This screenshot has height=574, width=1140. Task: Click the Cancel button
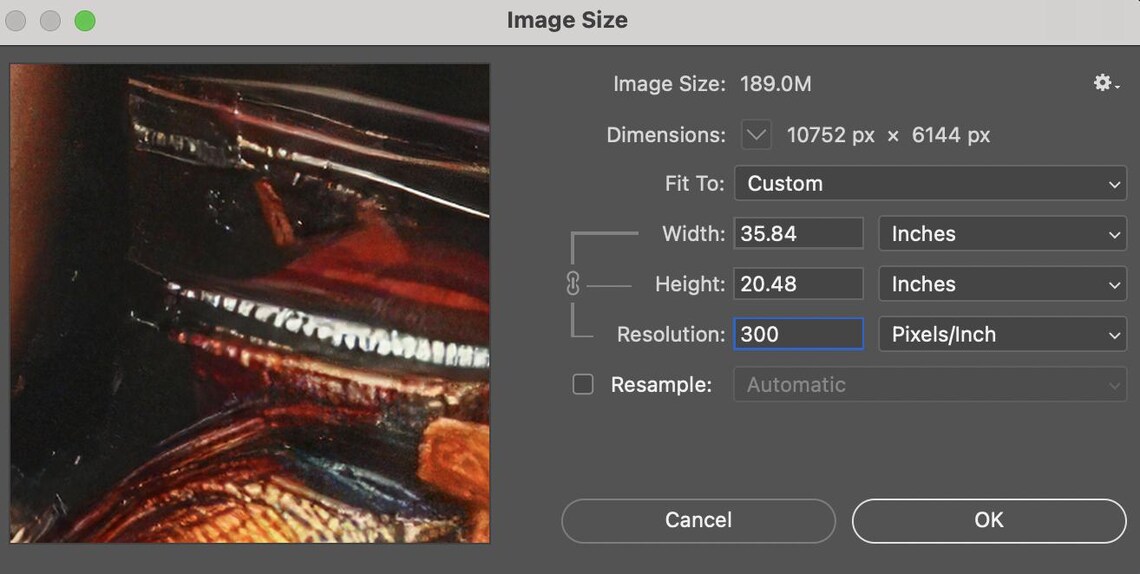pyautogui.click(x=698, y=520)
